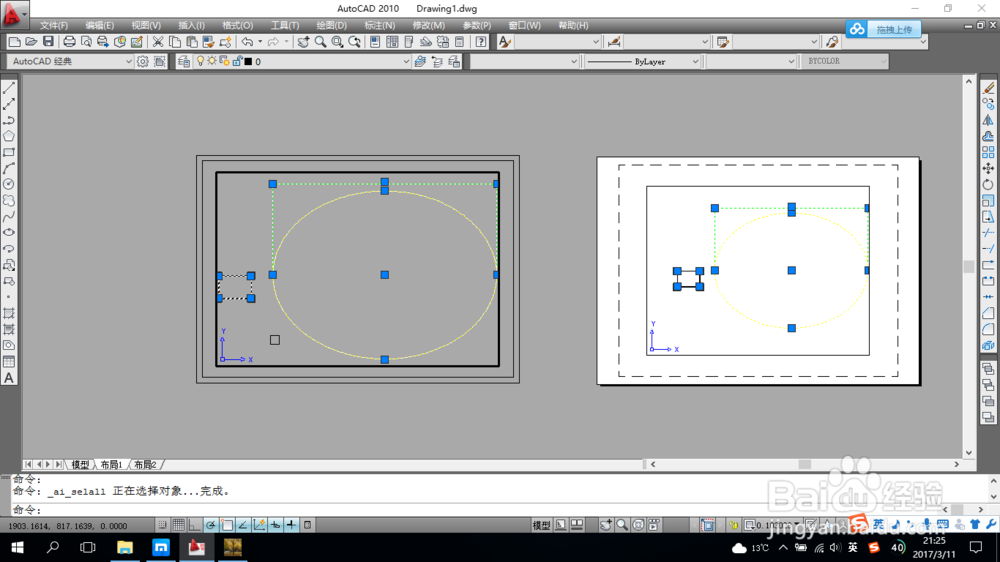Viewport: 1000px width, 562px height.
Task: Toggle Dynamic UCS in status bar
Action: pyautogui.click(x=259, y=525)
